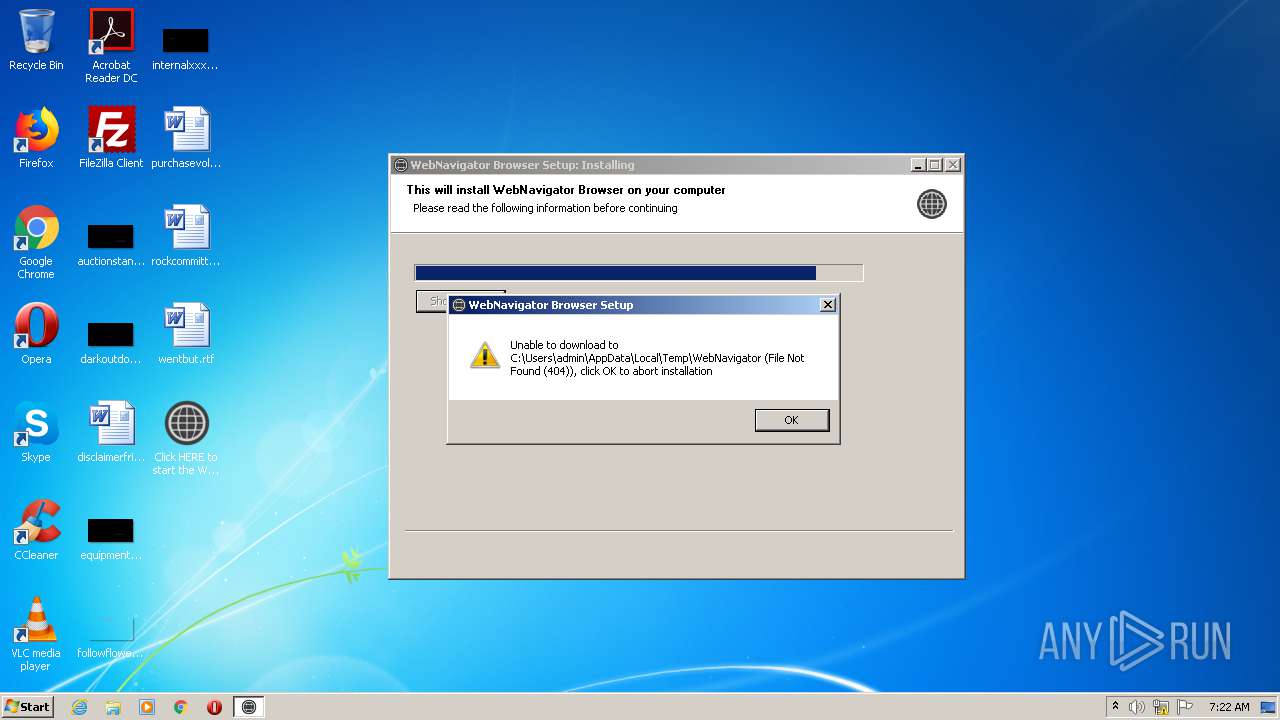1280x720 pixels.
Task: Open the Windows Start menu
Action: point(27,706)
